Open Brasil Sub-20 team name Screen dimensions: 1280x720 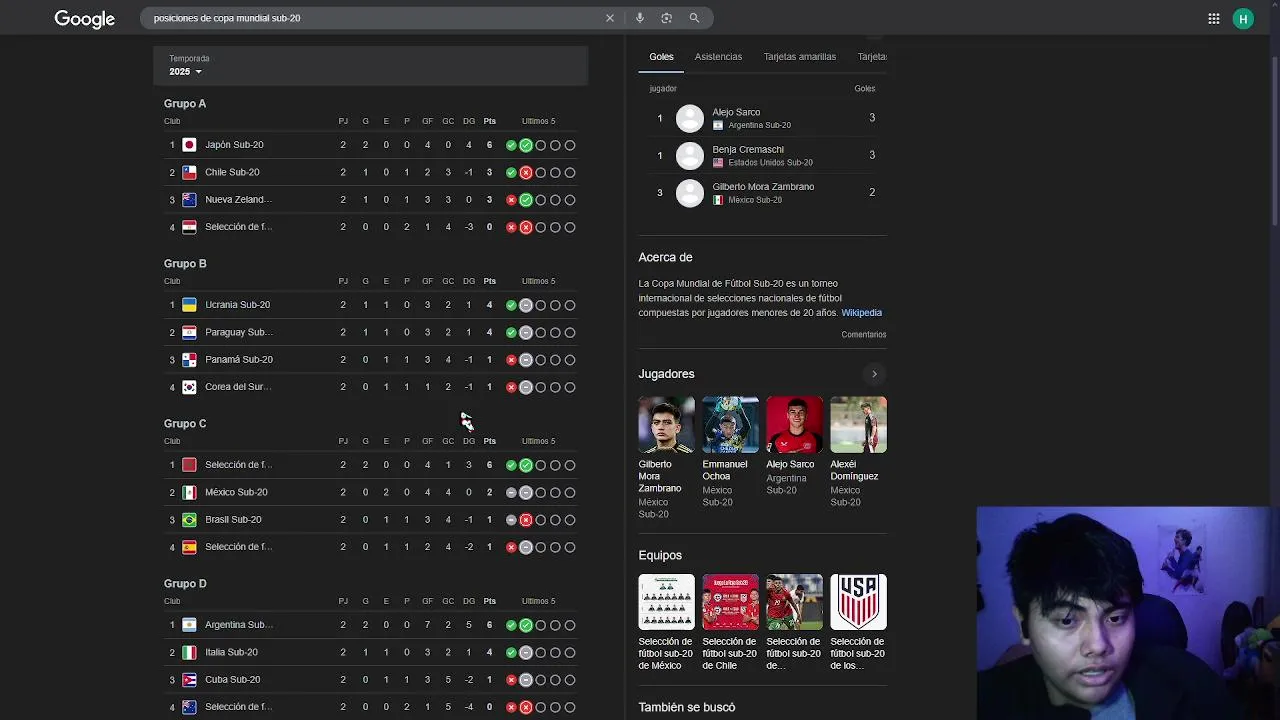233,520
